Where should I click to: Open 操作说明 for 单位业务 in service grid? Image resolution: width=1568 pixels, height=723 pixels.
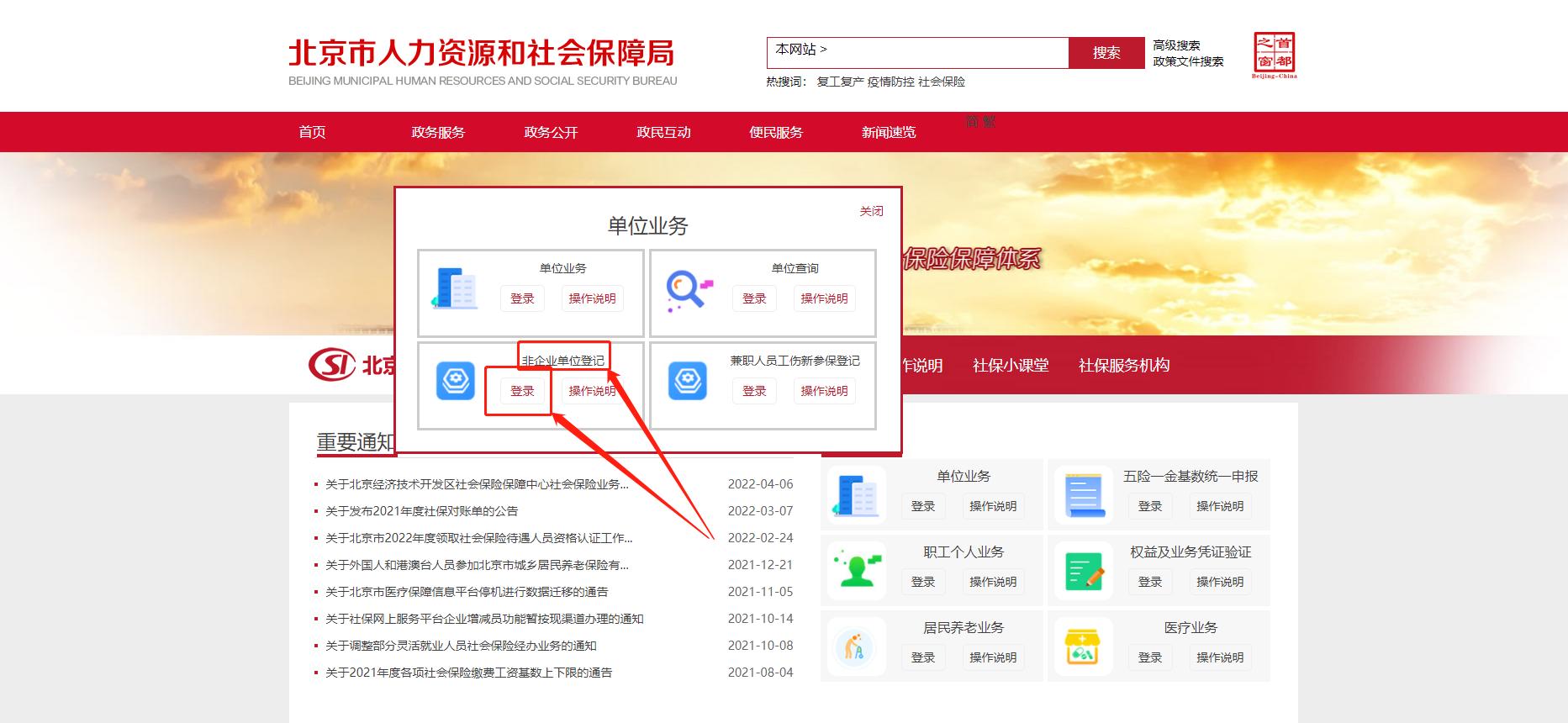[x=993, y=506]
